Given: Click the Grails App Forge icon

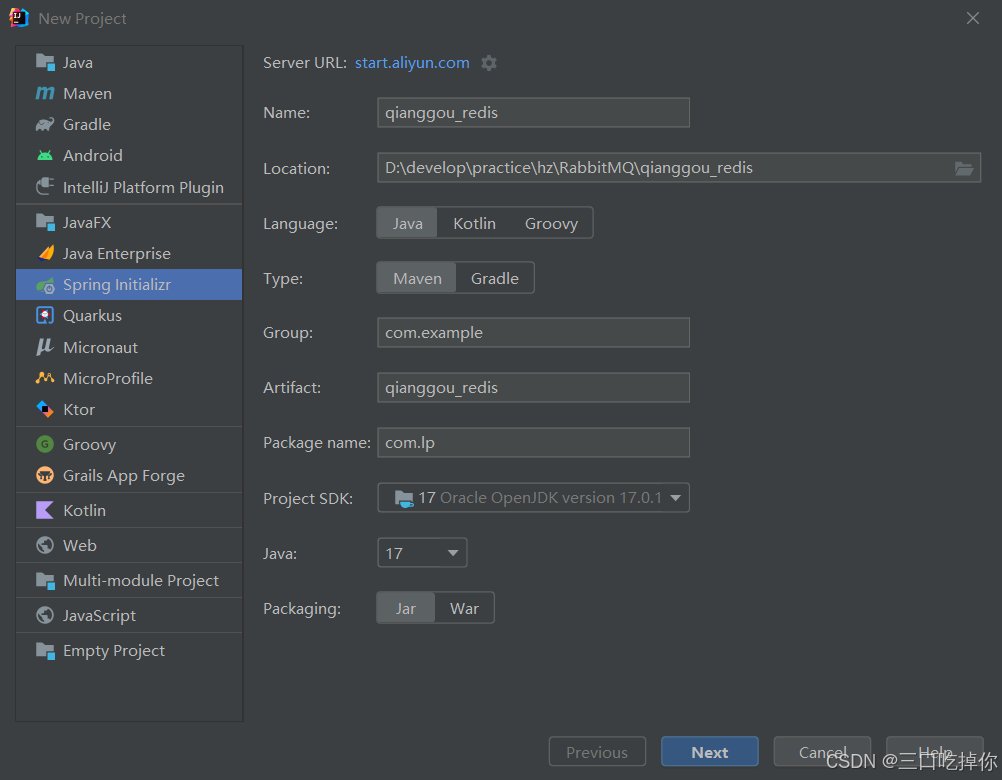Looking at the screenshot, I should (x=45, y=475).
